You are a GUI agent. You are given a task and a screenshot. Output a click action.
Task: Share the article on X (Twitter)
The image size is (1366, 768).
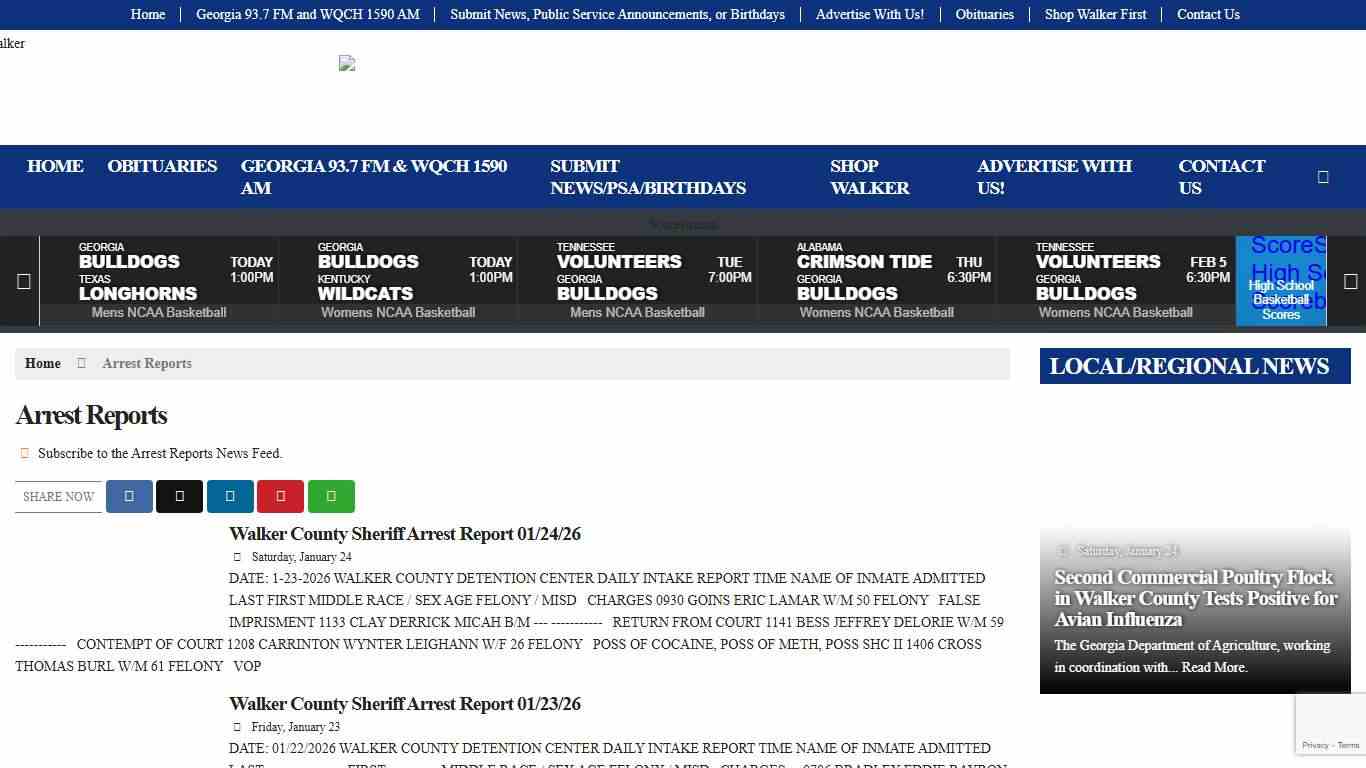(x=179, y=496)
